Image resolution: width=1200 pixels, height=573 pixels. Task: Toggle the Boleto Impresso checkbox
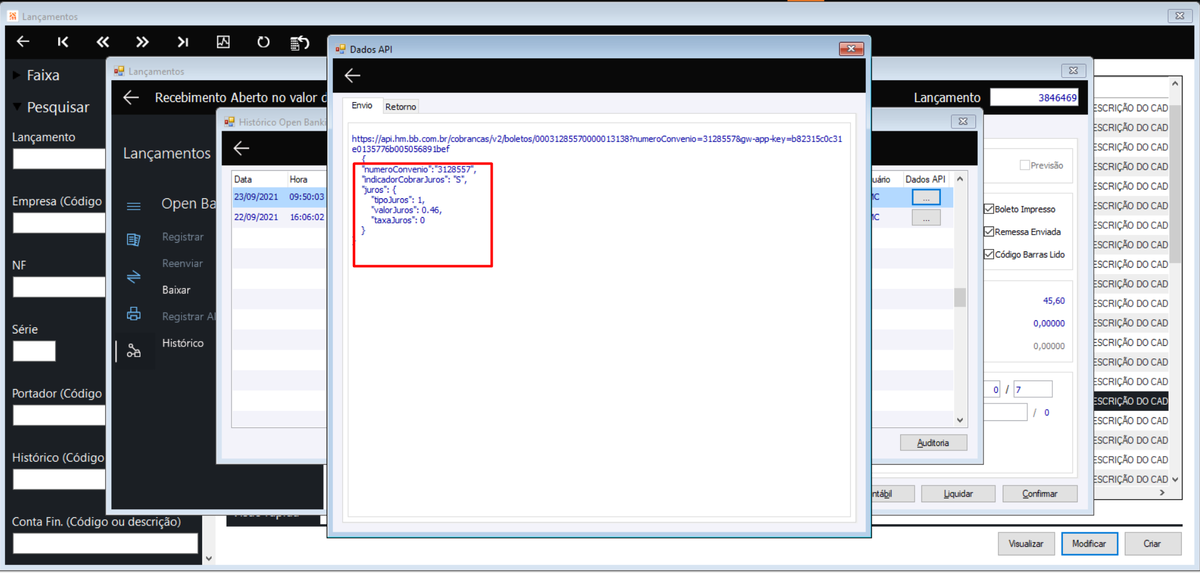click(x=989, y=209)
